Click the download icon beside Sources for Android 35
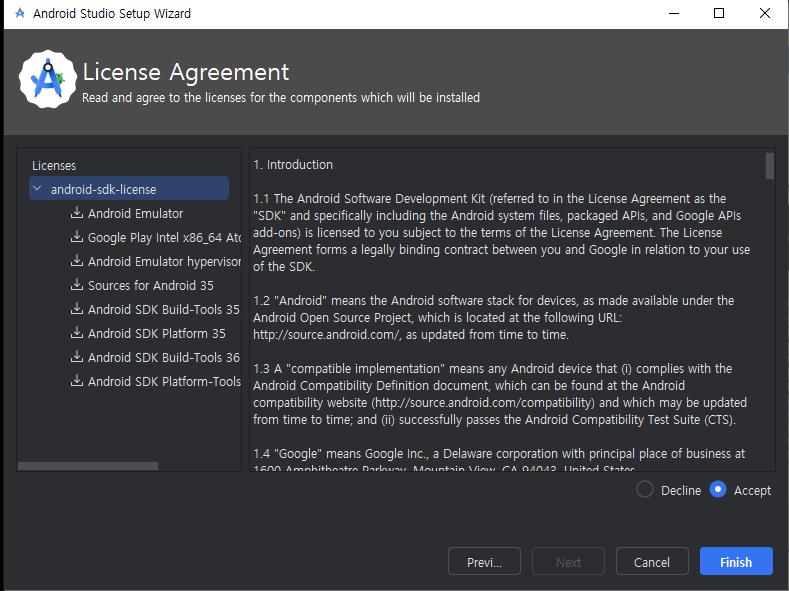 76,285
